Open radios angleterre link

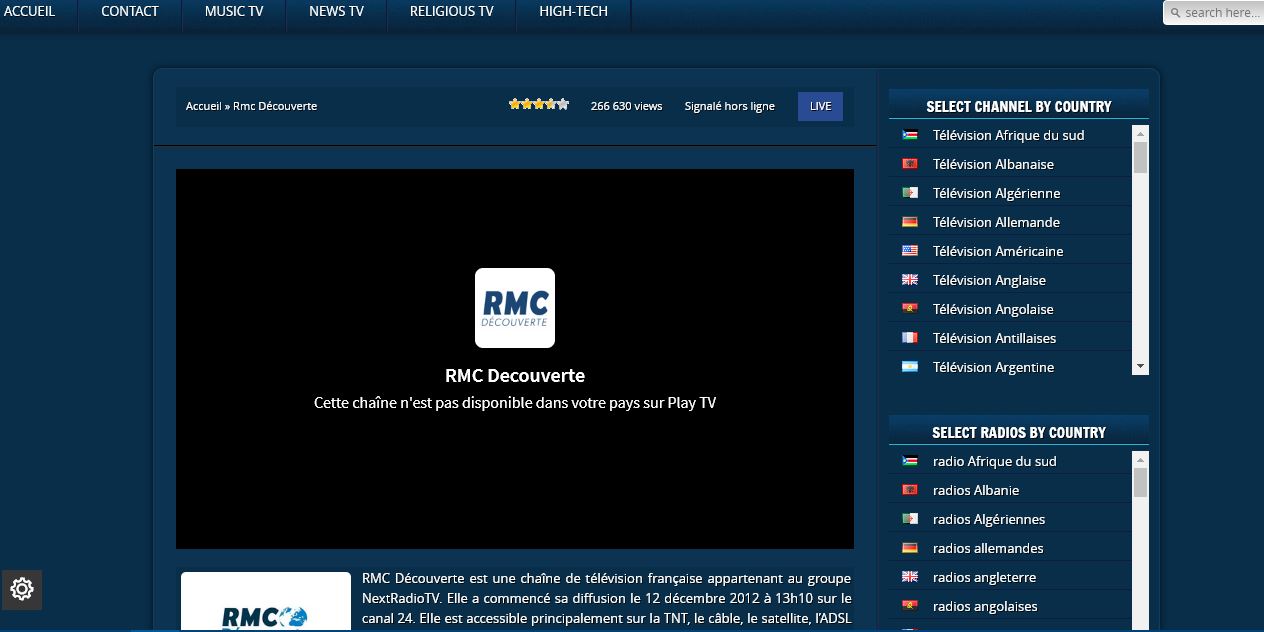(x=984, y=577)
